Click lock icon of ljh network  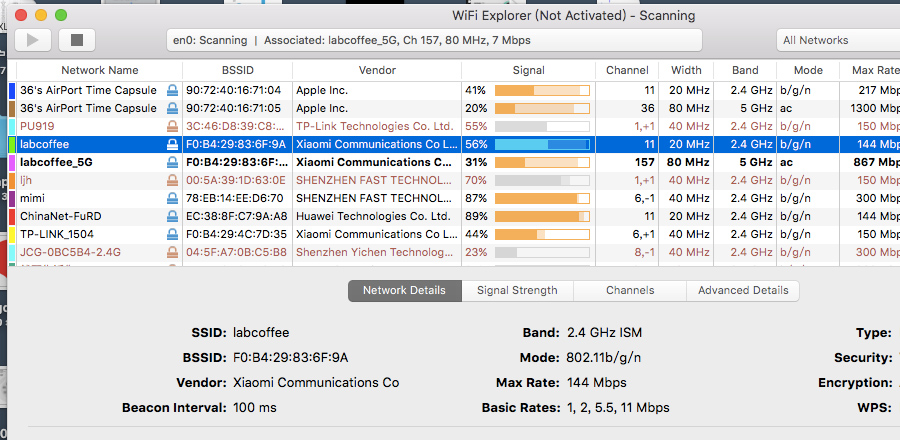[172, 180]
